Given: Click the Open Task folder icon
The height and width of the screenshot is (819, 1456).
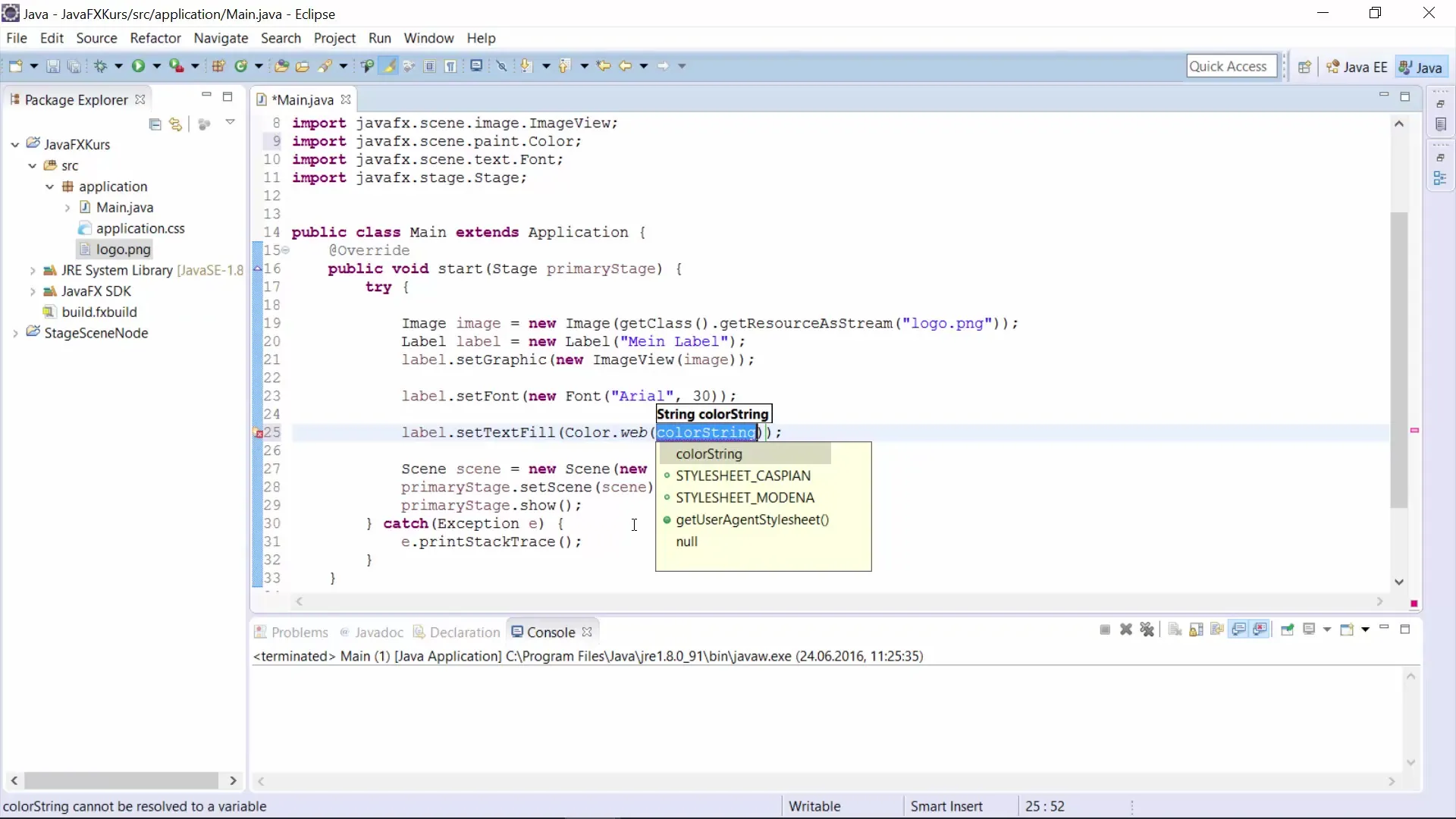Looking at the screenshot, I should pyautogui.click(x=303, y=67).
